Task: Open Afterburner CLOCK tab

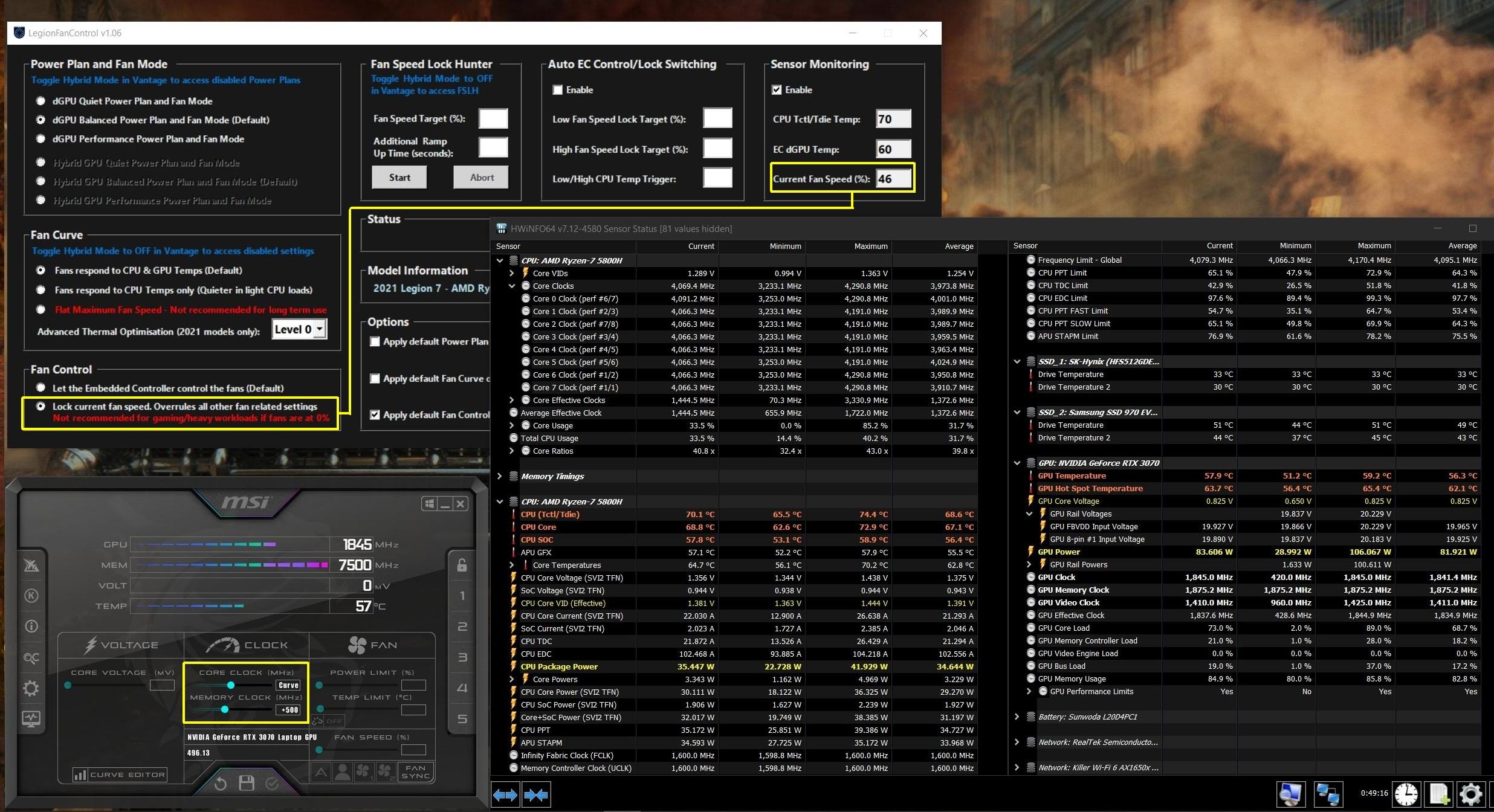Action: tap(246, 645)
